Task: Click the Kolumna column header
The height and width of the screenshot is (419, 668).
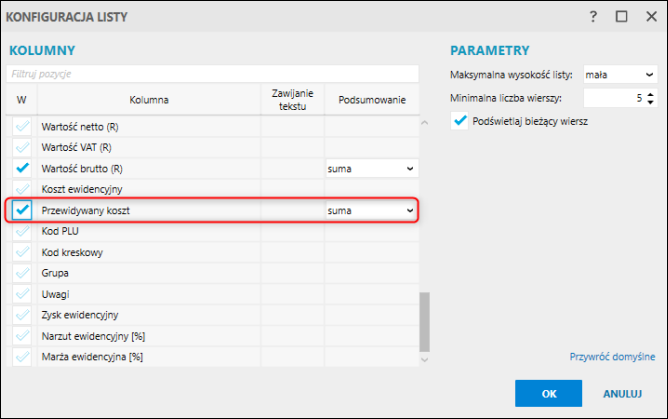Action: (149, 99)
